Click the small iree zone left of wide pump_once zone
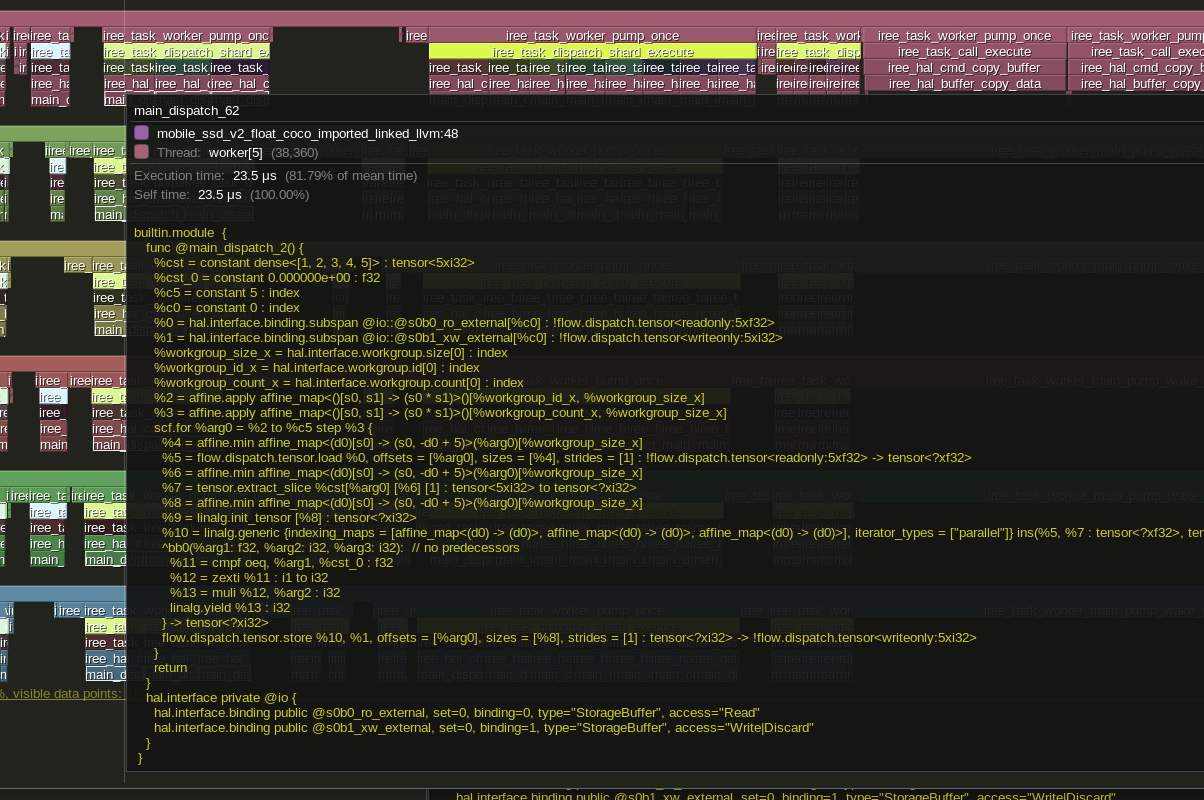Viewport: 1204px width, 800px height. [416, 36]
